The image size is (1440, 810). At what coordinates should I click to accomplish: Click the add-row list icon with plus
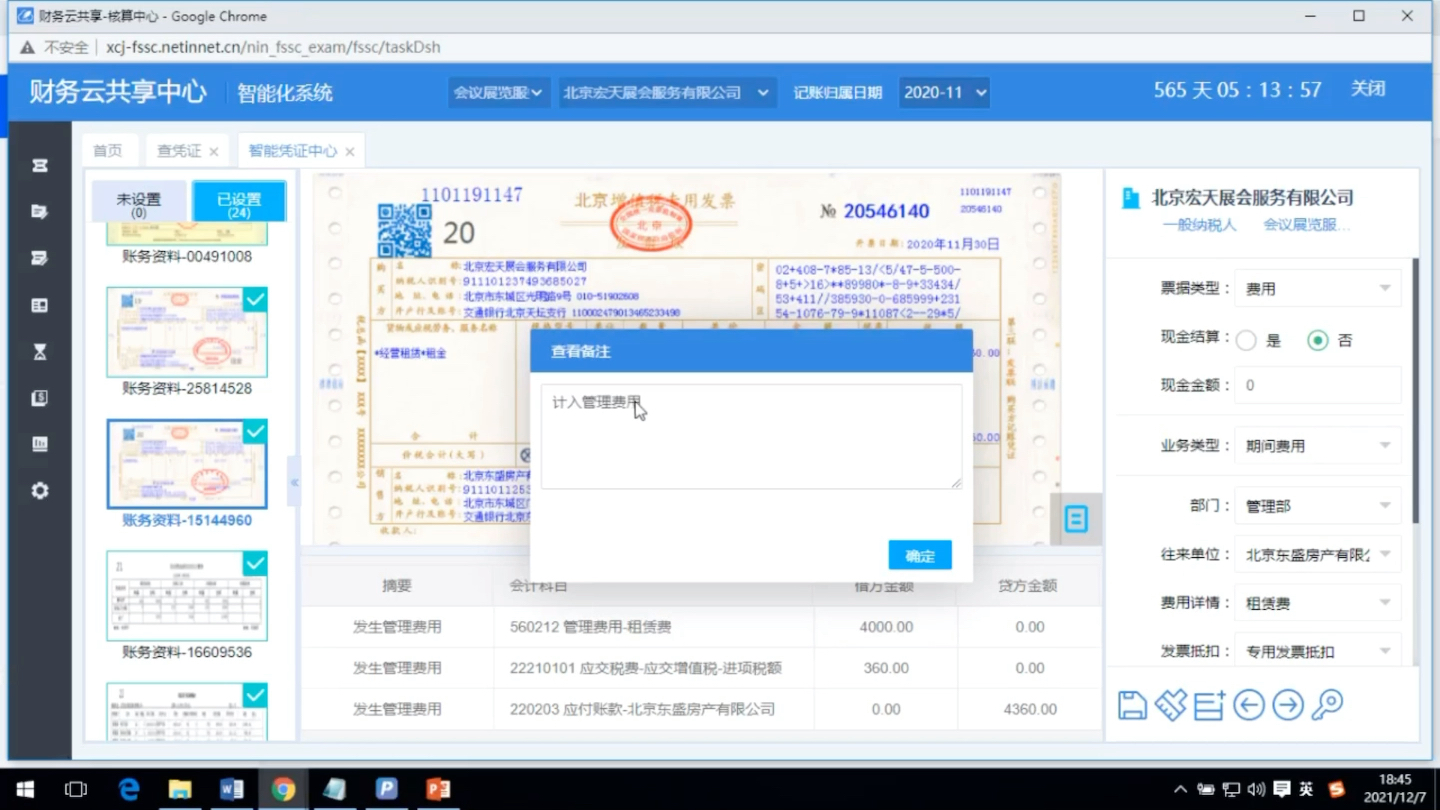pos(1210,705)
